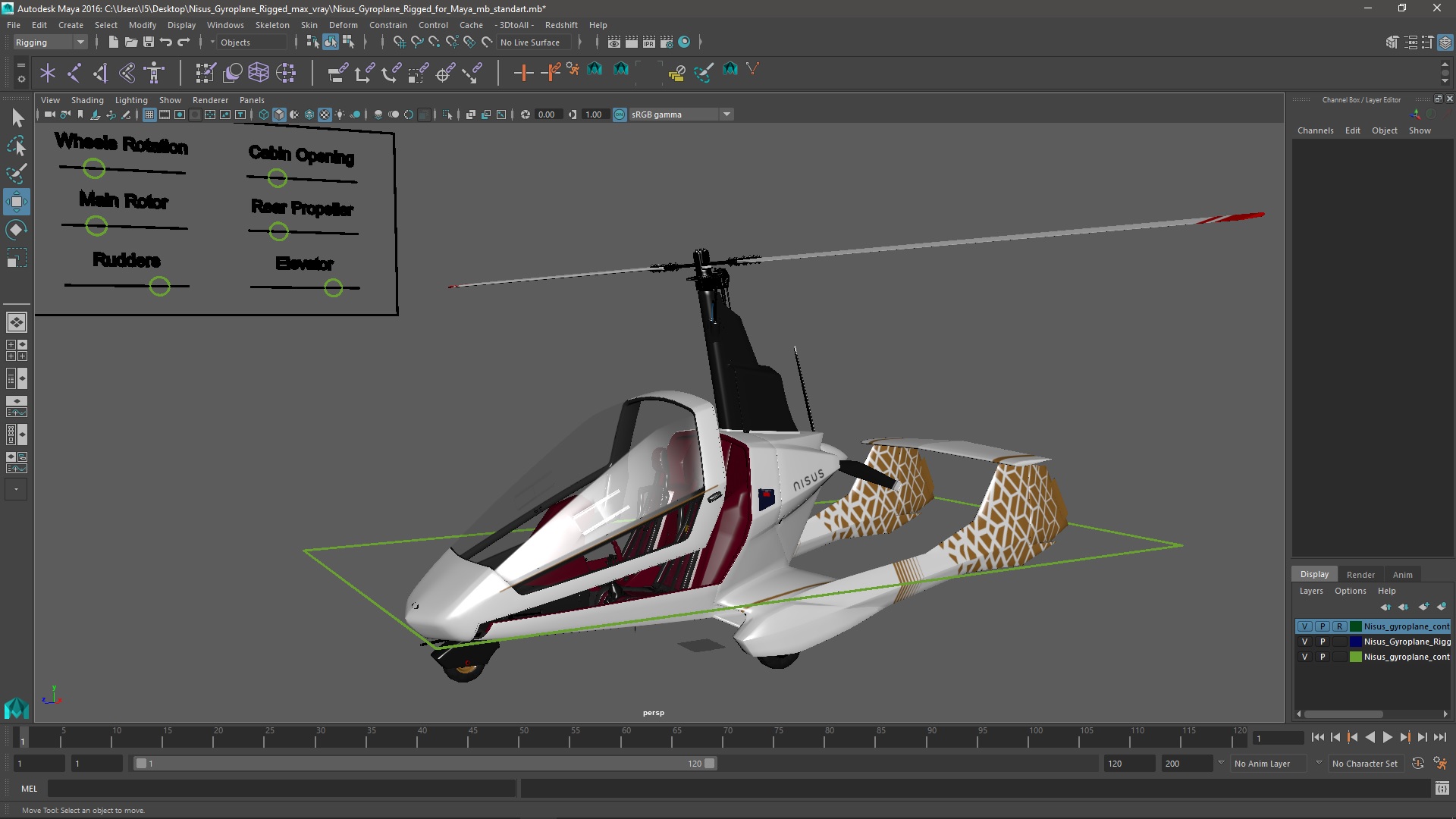This screenshot has height=819, width=1456.
Task: Open the Skeleton menu
Action: pyautogui.click(x=271, y=25)
